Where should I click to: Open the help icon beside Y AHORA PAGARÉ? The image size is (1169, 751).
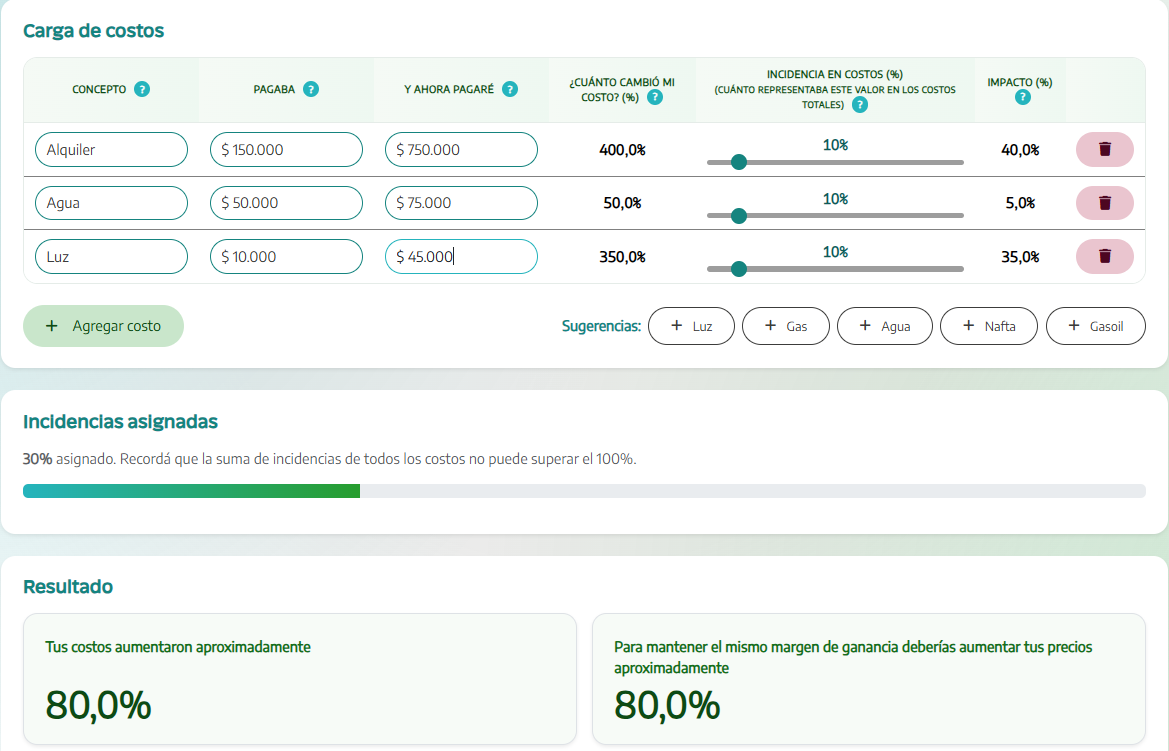510,89
